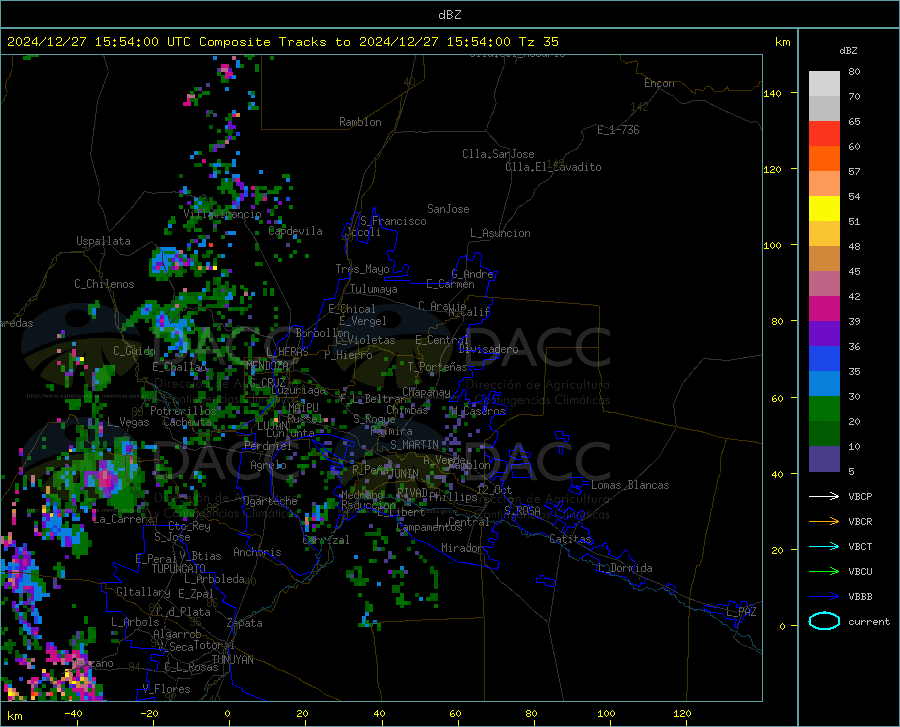Image resolution: width=900 pixels, height=727 pixels.
Task: Click the 'Zapata' label on map
Action: coord(245,623)
